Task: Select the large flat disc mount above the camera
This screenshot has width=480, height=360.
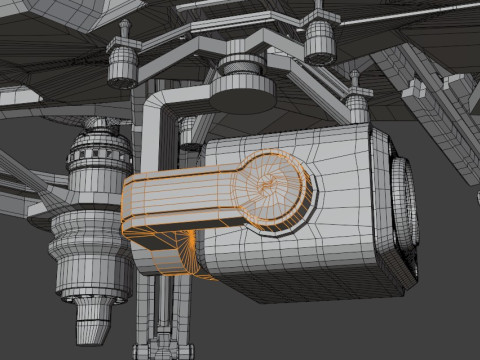Action: (x=243, y=95)
